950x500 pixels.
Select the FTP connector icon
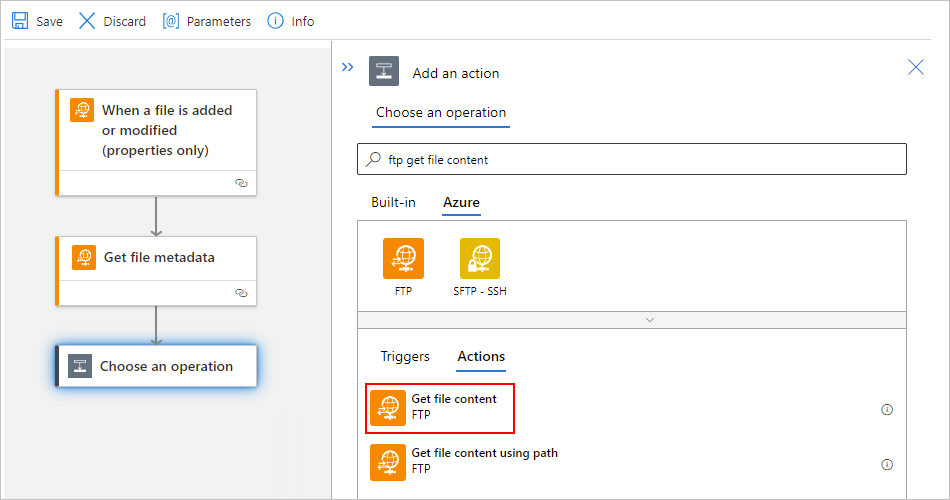coord(403,258)
